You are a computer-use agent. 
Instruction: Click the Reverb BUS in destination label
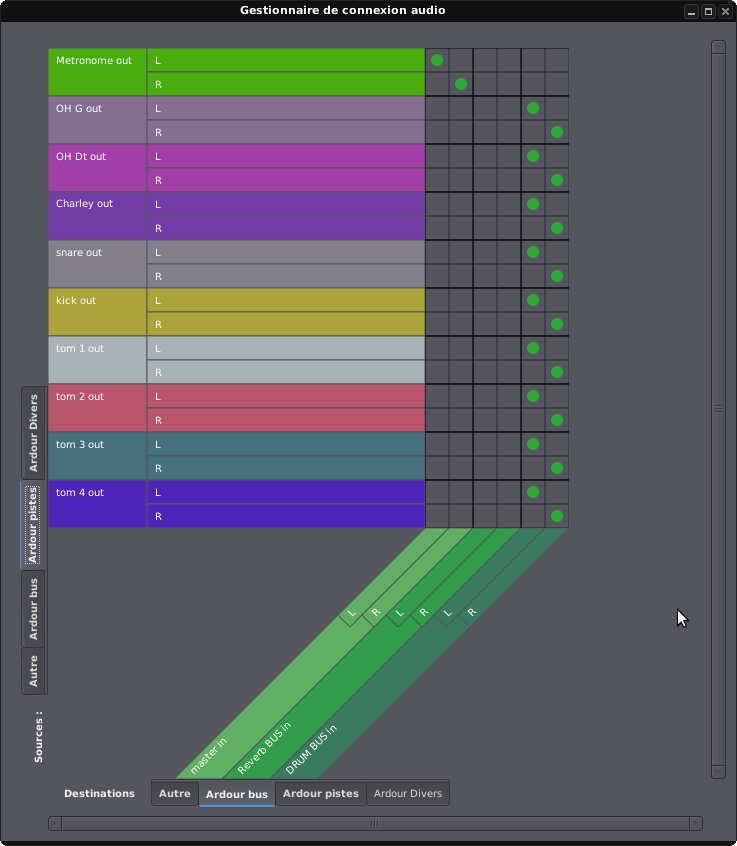click(264, 747)
